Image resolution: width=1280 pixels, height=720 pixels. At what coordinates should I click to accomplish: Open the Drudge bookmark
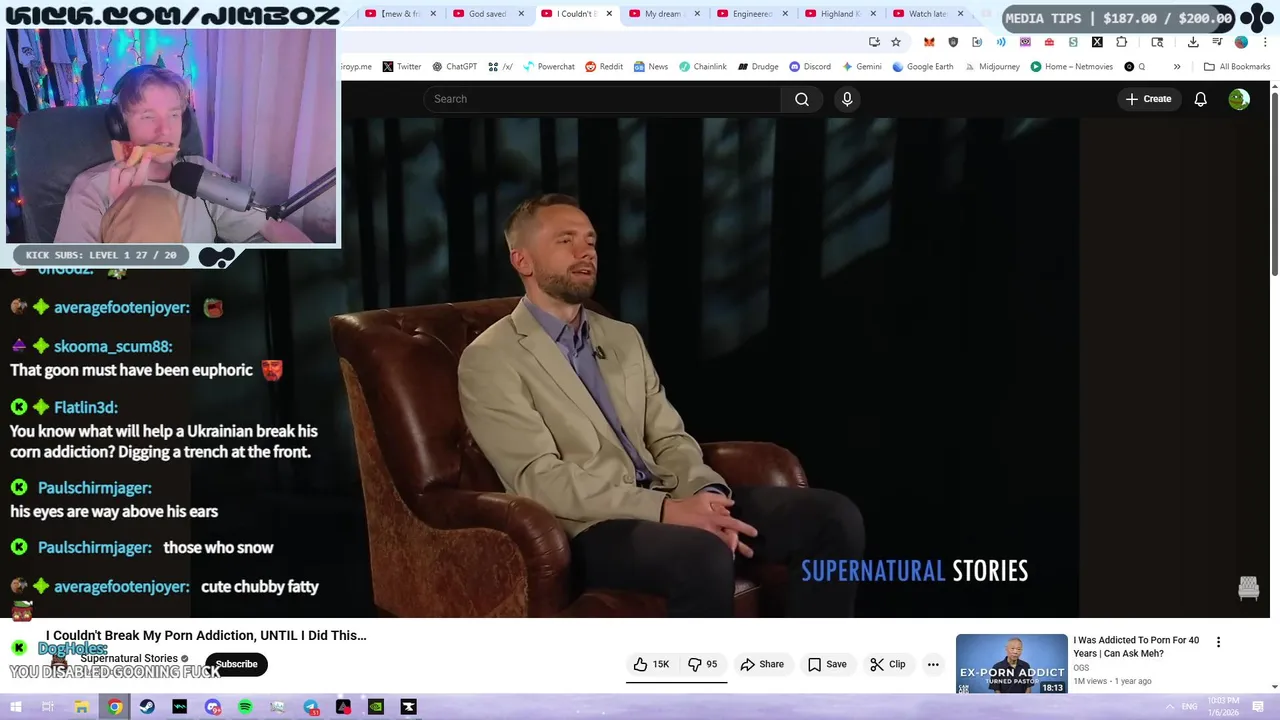(x=758, y=67)
